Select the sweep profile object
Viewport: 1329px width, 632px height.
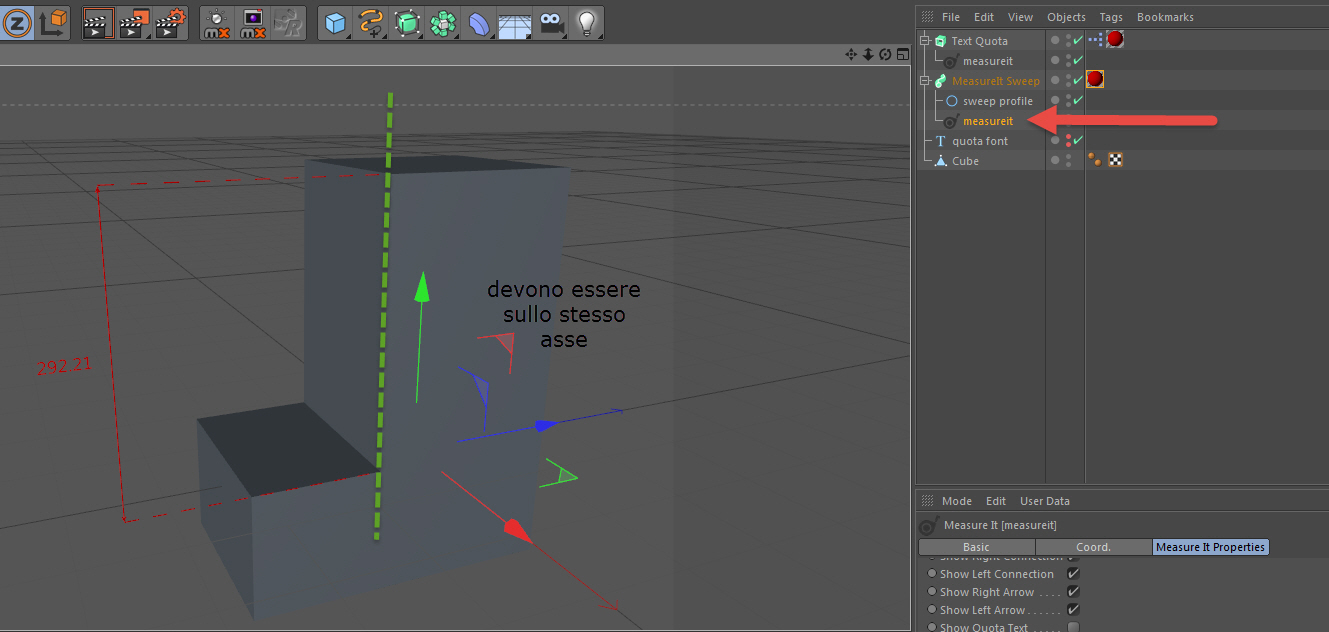997,101
